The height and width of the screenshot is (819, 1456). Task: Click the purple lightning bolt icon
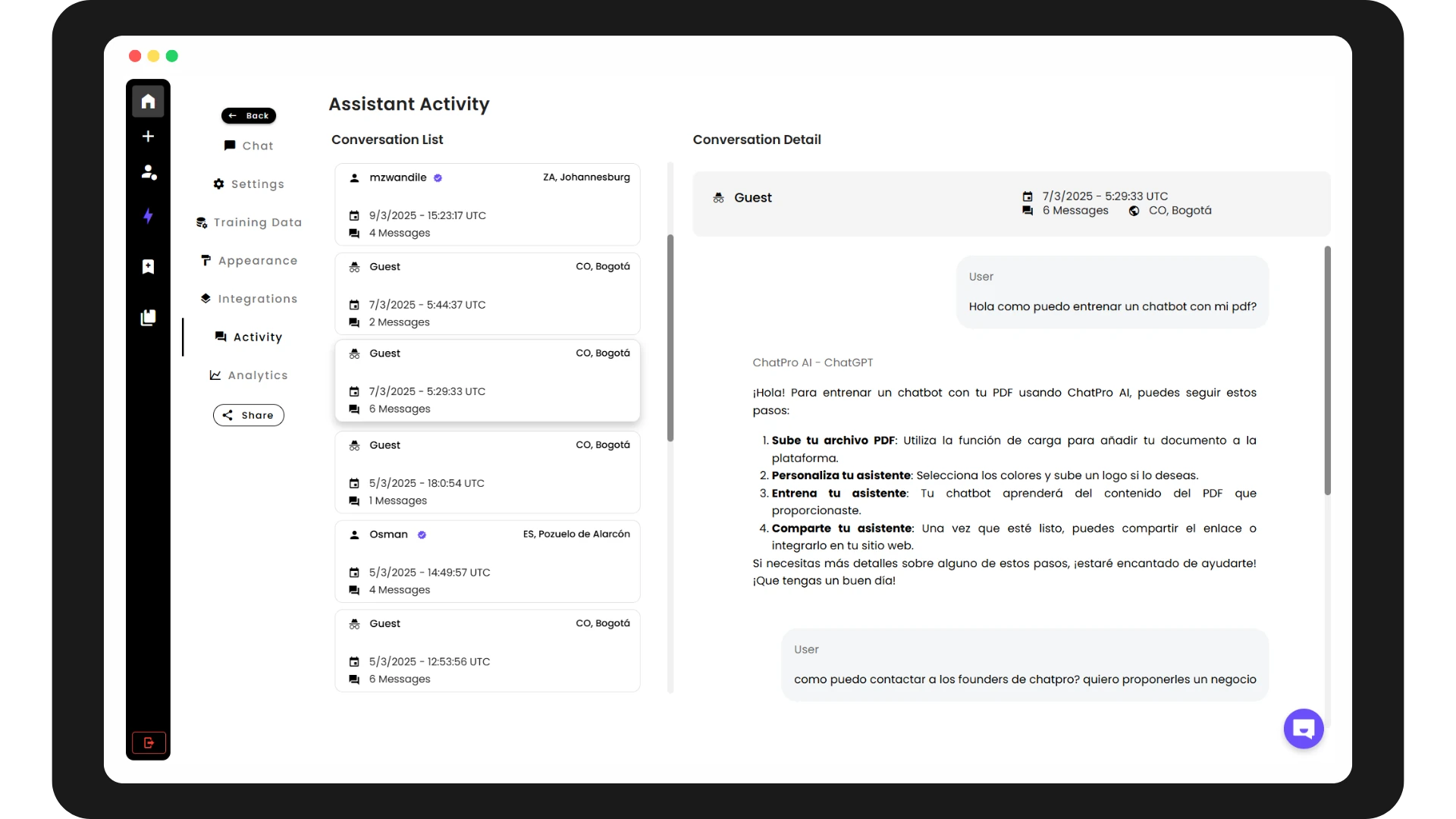pyautogui.click(x=148, y=216)
